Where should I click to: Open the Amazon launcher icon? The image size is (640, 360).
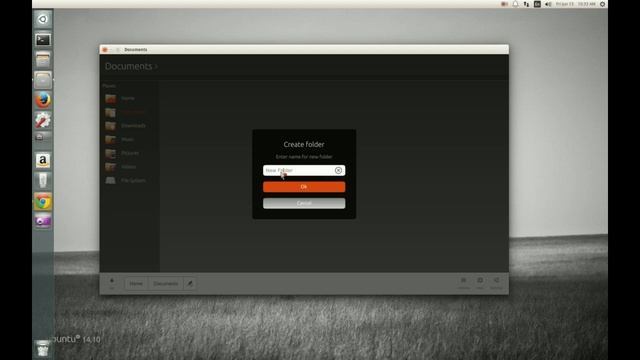point(43,161)
